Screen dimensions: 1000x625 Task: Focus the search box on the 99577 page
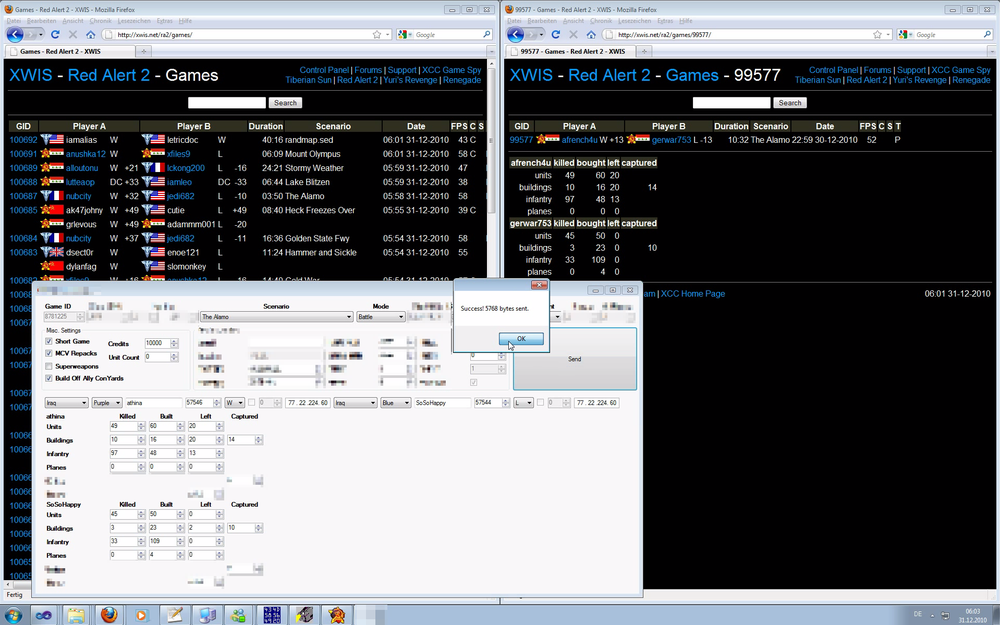pos(732,103)
